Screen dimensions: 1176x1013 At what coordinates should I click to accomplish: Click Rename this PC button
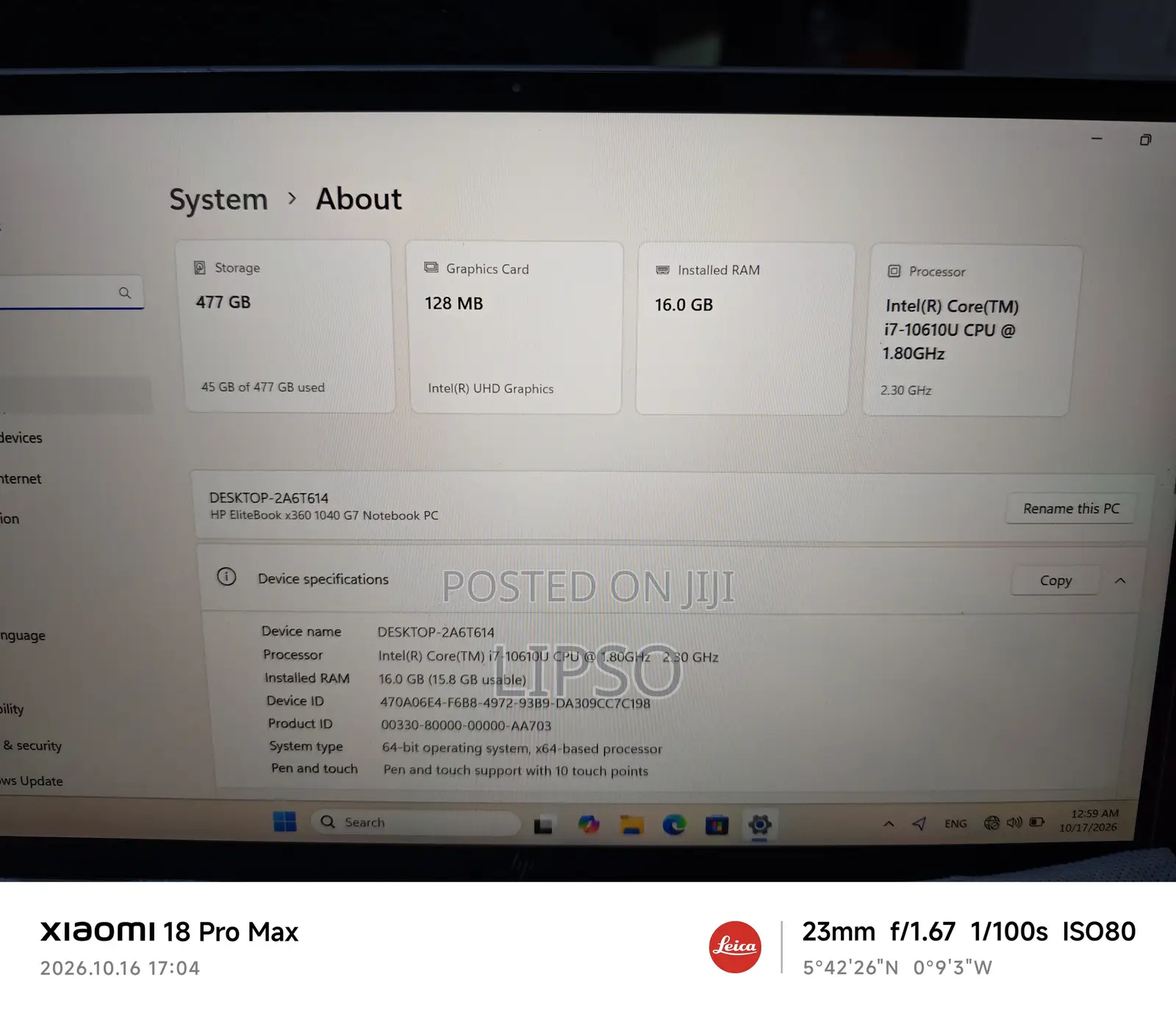(1071, 509)
